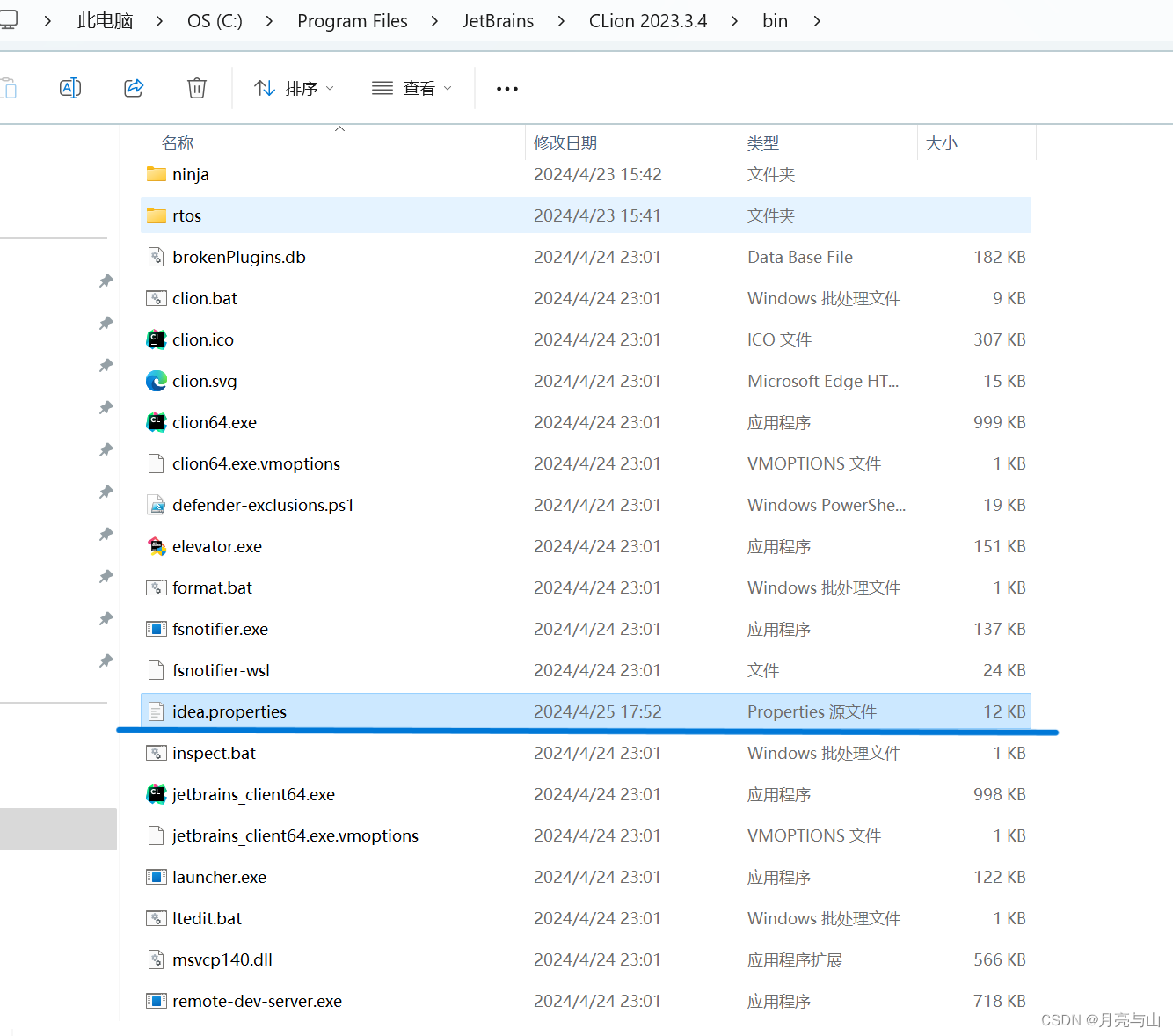Click the clion64.exe.vmoptions file icon
The width and height of the screenshot is (1173, 1036).
click(x=157, y=463)
